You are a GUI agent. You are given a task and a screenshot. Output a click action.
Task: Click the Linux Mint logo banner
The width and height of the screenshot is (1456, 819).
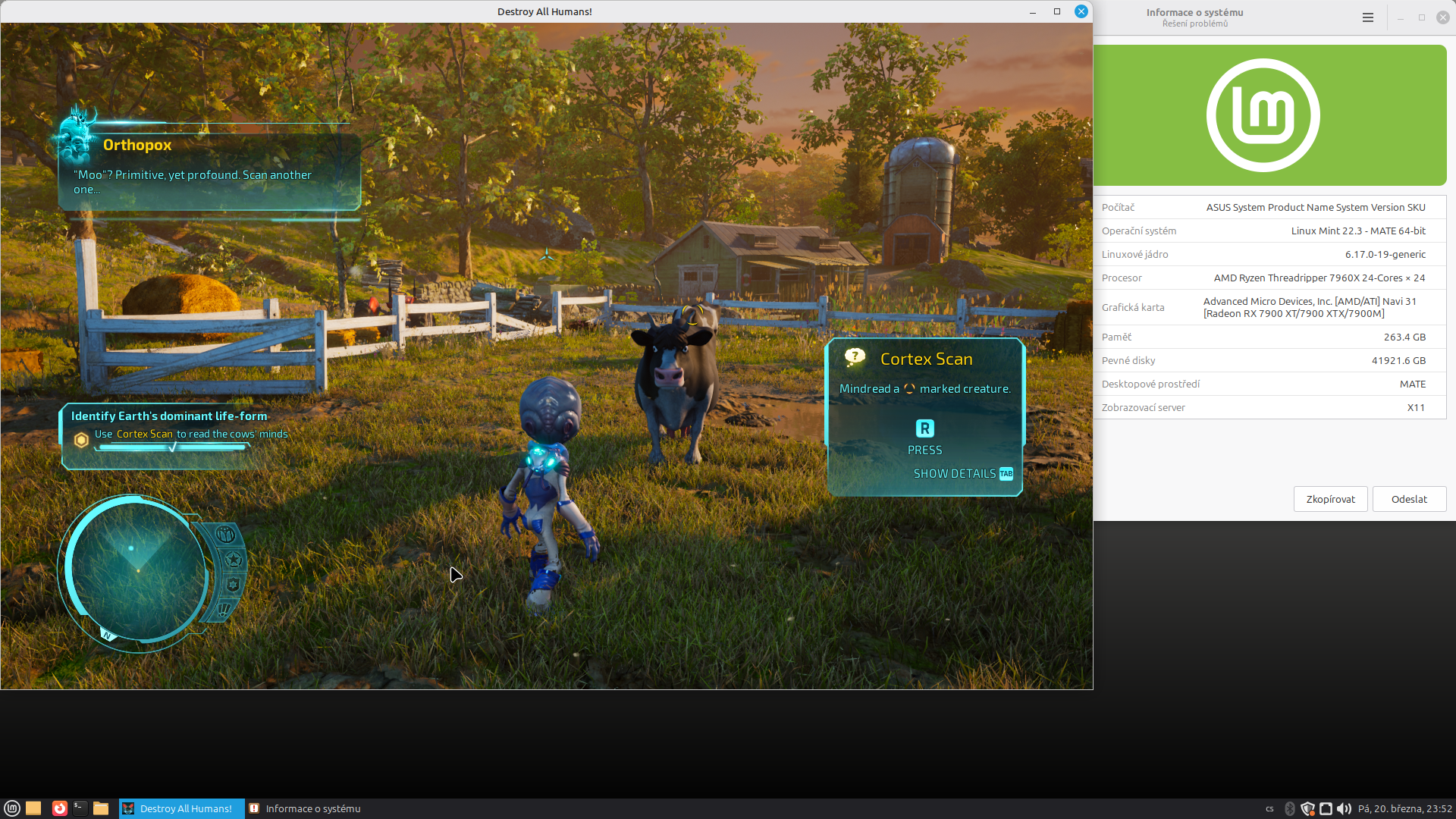(x=1269, y=115)
